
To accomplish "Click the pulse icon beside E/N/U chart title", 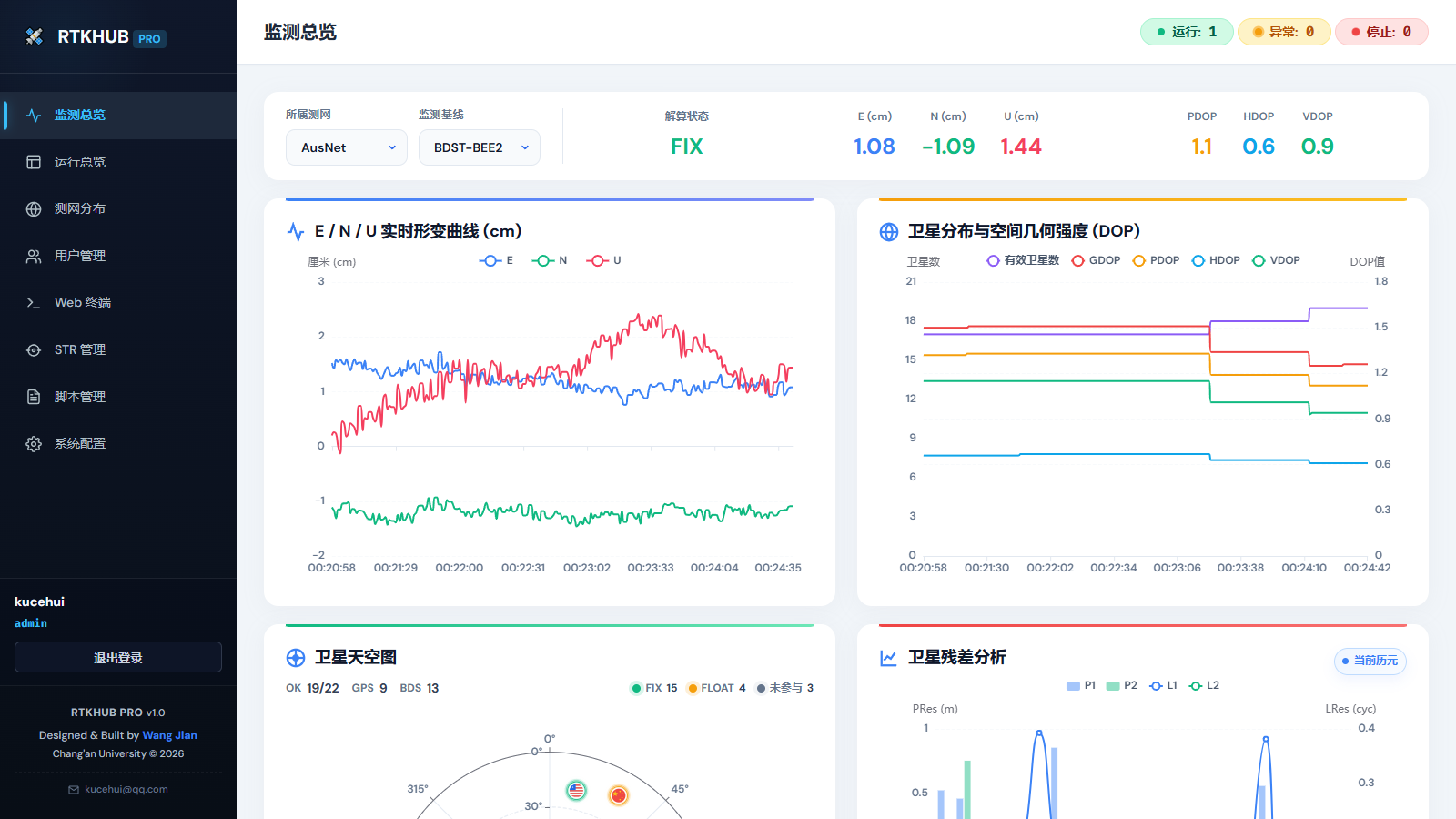I will point(296,232).
